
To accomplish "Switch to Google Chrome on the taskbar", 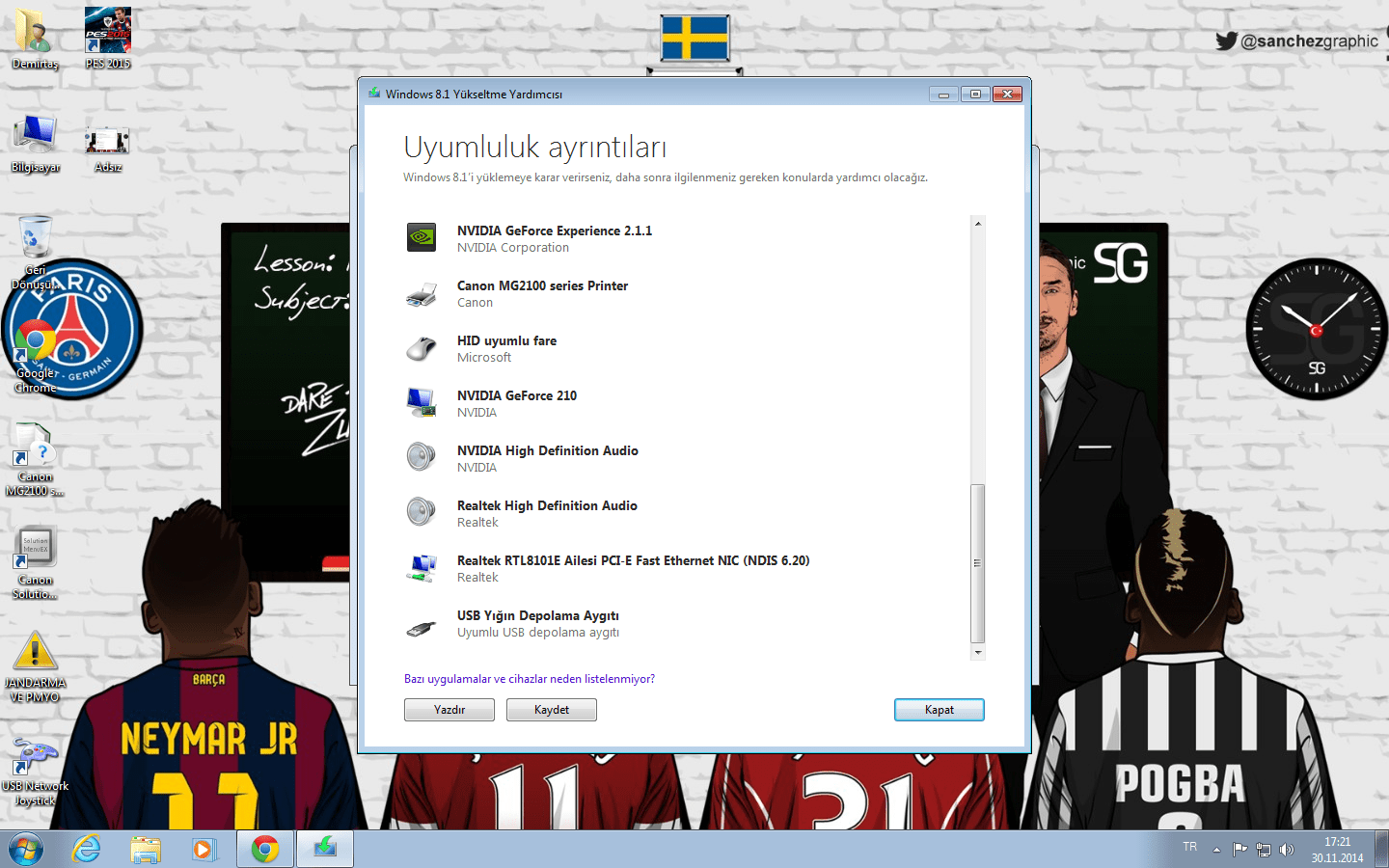I will tap(265, 850).
